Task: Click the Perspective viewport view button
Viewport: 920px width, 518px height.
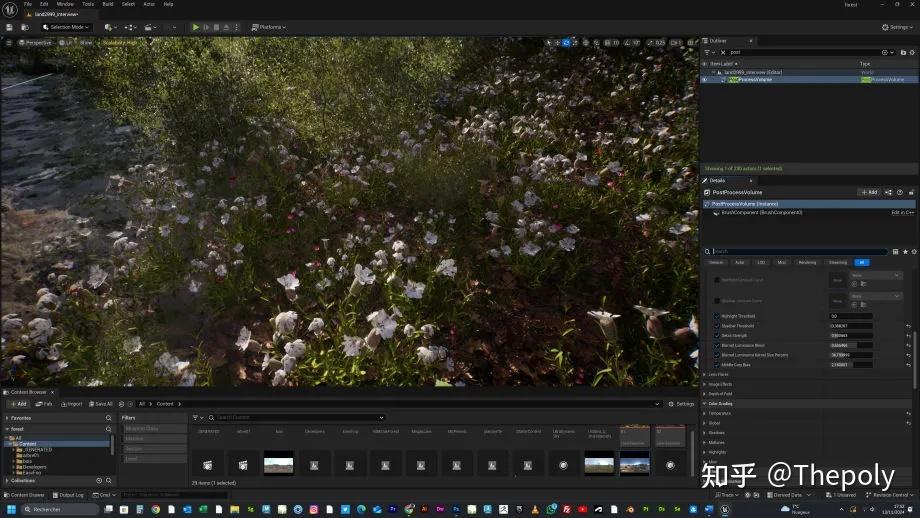Action: pos(36,42)
